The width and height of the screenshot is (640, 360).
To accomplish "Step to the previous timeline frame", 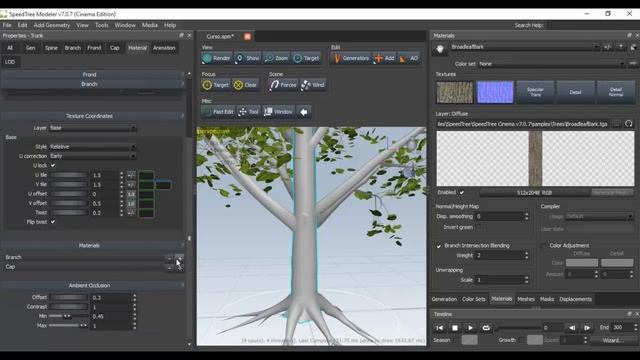I will [572, 328].
